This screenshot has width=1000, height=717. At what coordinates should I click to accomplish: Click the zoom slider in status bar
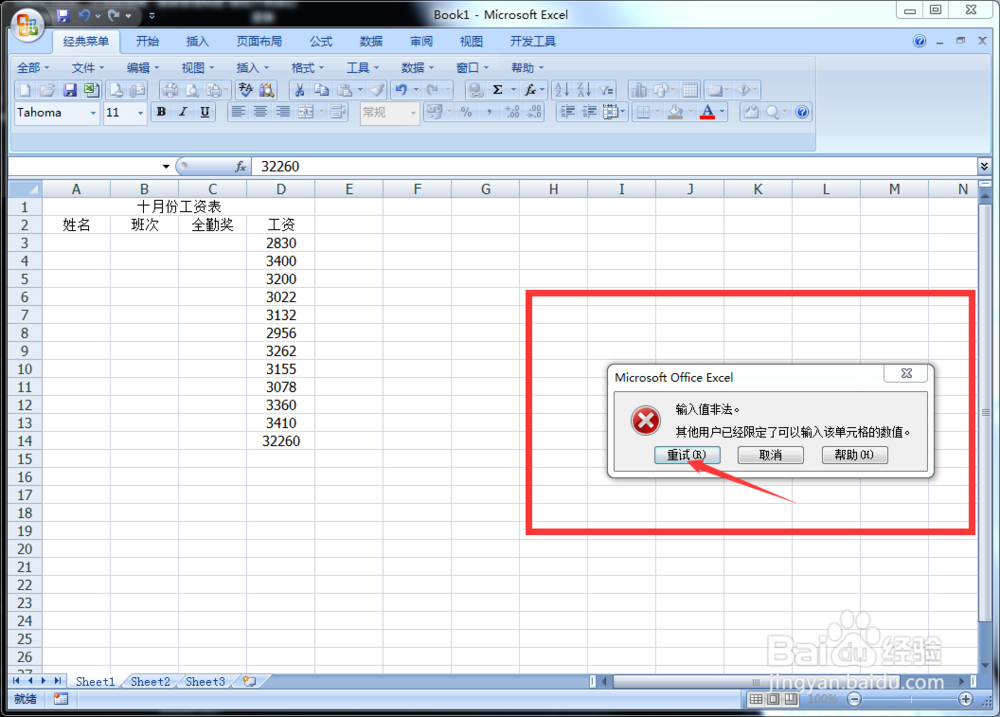pos(910,699)
